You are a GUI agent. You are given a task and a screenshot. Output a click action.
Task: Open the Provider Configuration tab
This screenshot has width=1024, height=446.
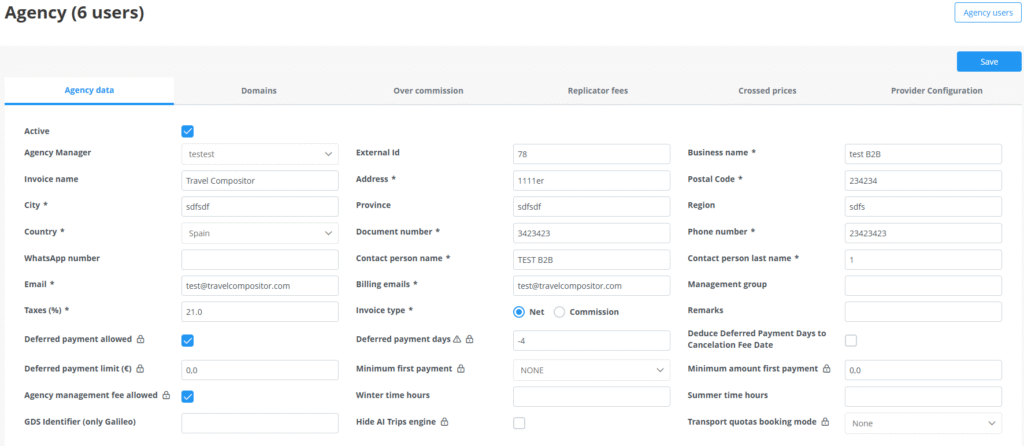[936, 91]
